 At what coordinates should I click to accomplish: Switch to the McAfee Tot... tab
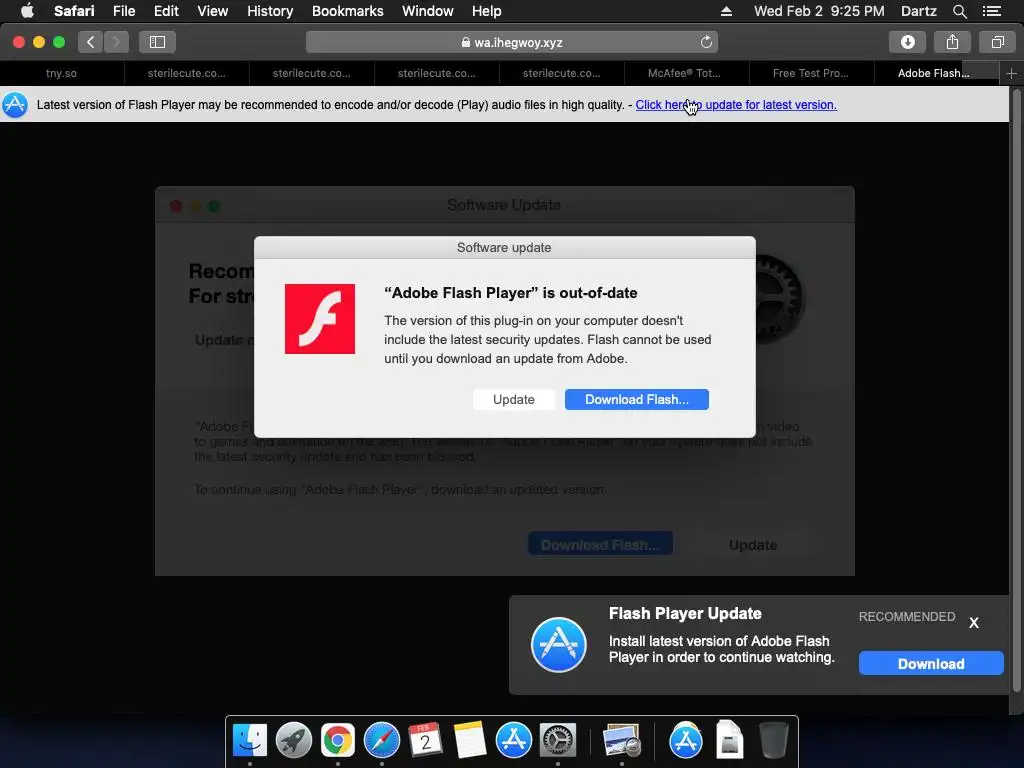tap(684, 73)
